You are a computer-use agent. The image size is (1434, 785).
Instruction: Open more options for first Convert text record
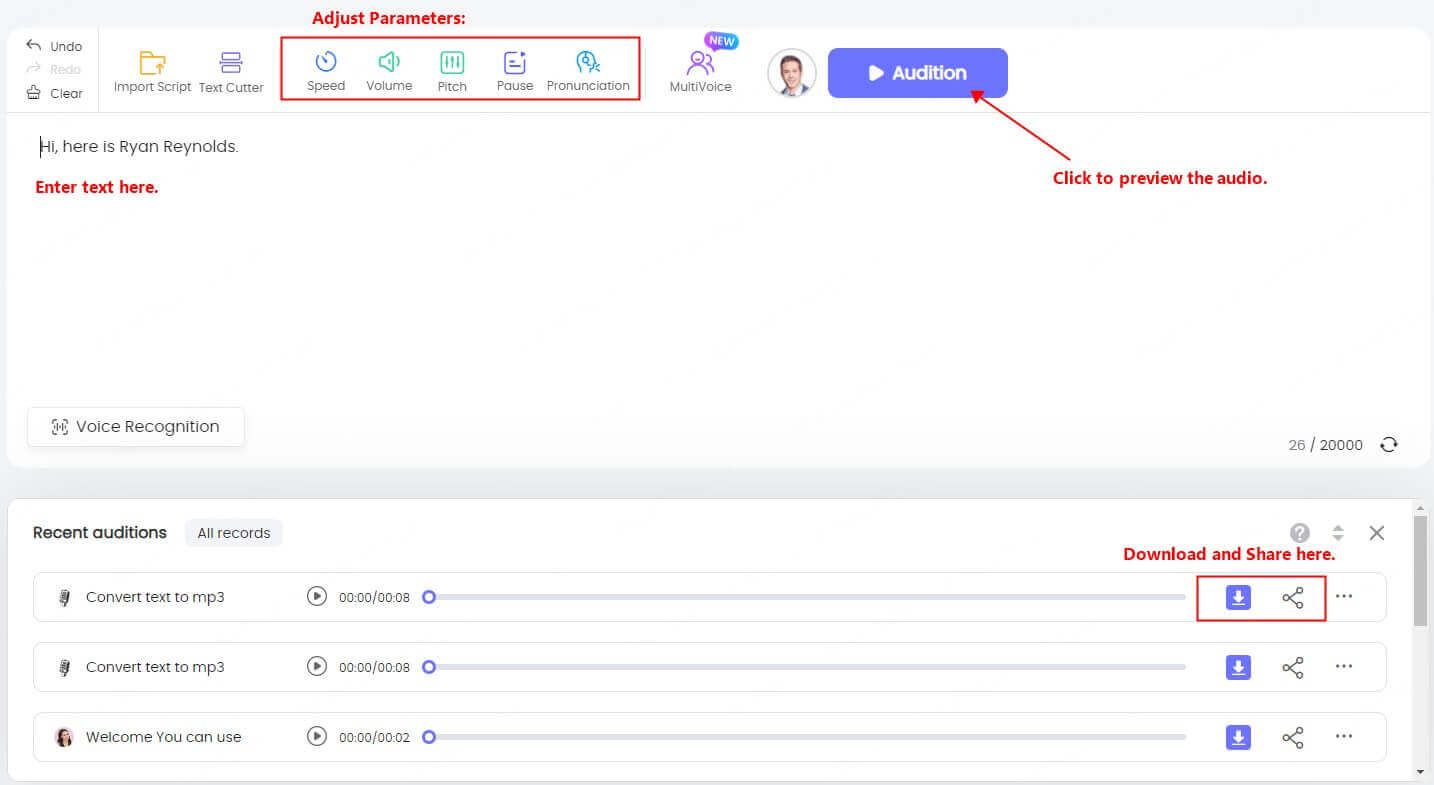tap(1344, 597)
